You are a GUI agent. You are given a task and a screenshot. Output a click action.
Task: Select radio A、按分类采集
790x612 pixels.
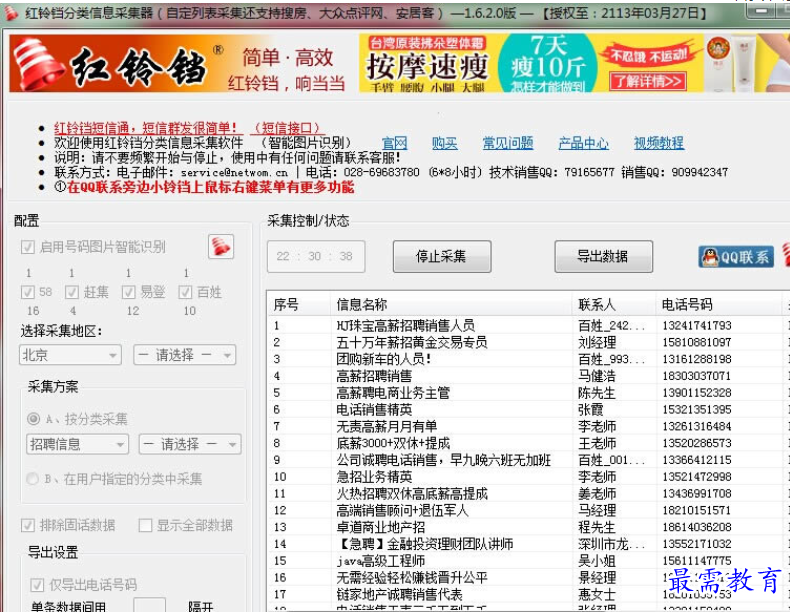[33, 419]
